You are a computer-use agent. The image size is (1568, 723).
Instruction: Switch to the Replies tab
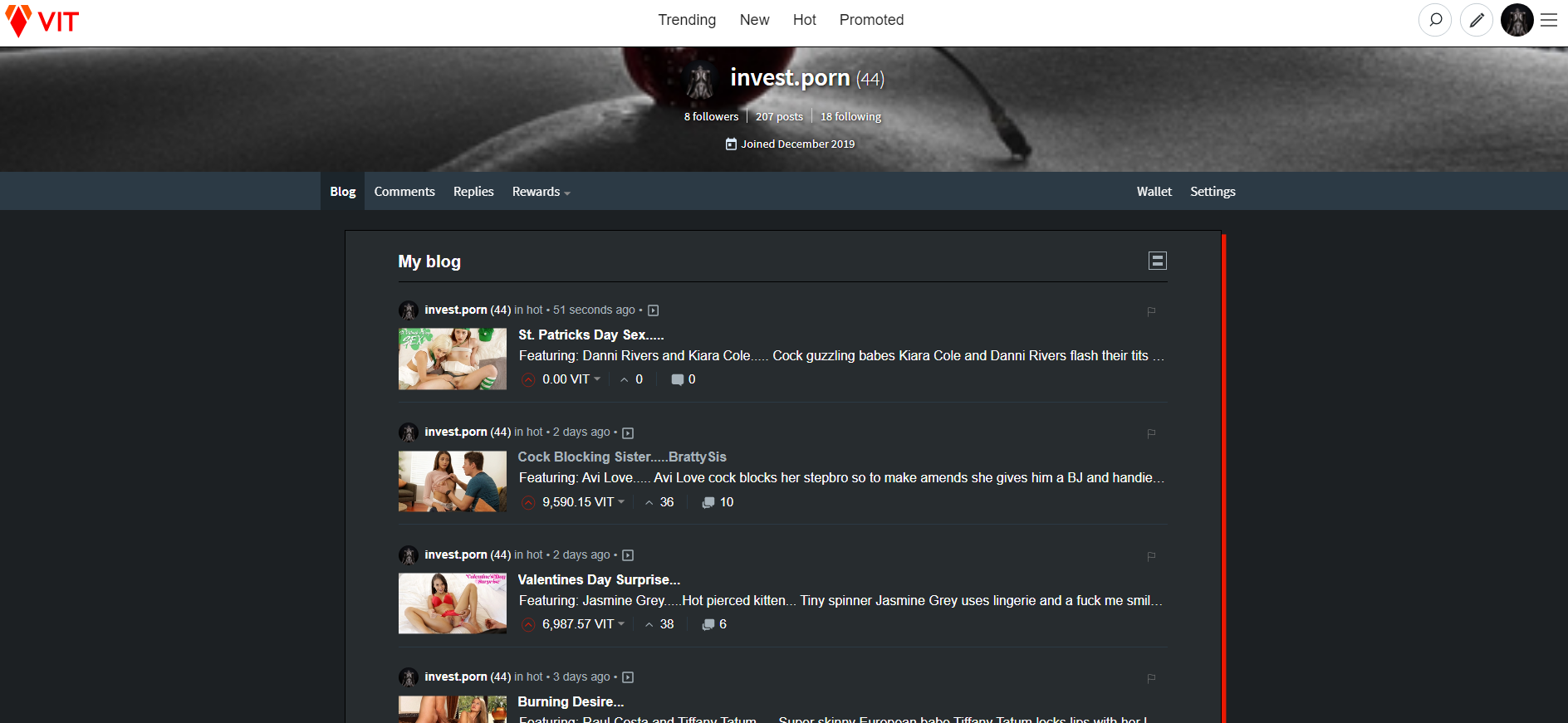click(473, 192)
